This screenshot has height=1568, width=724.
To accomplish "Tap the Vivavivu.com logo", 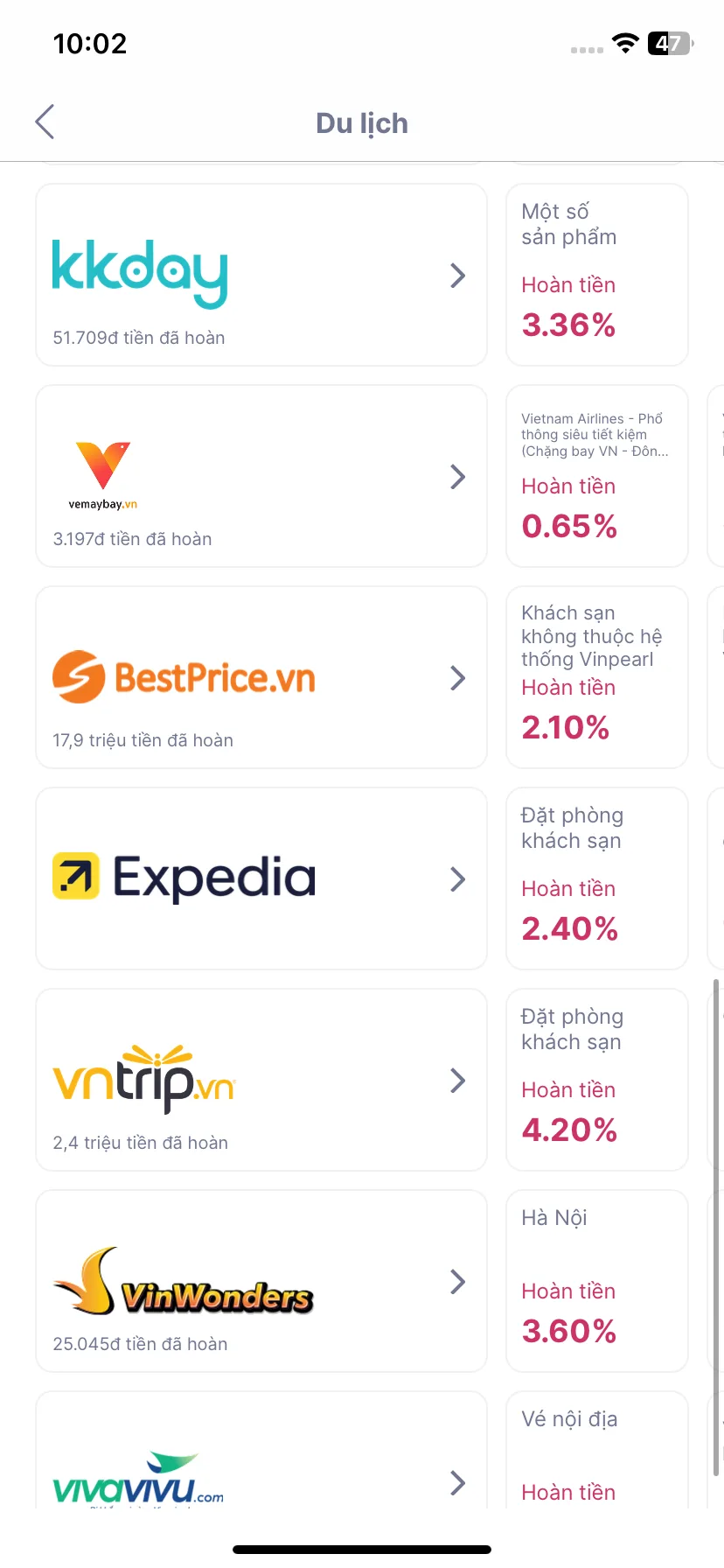I will 138,1479.
